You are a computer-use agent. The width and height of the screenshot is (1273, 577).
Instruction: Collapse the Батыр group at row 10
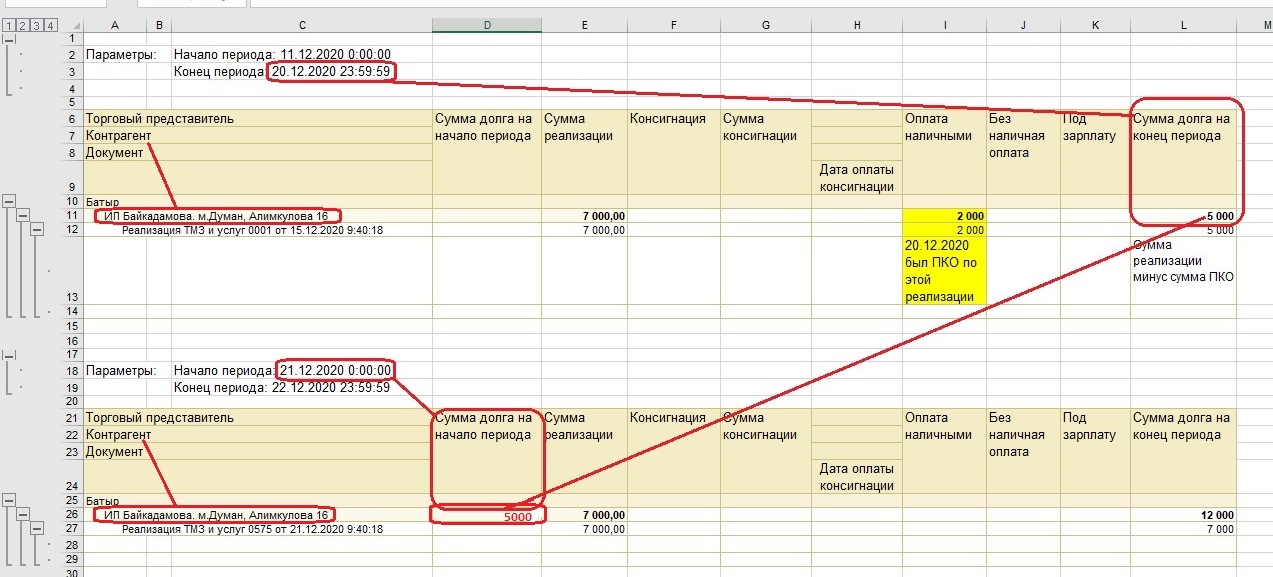click(x=9, y=201)
